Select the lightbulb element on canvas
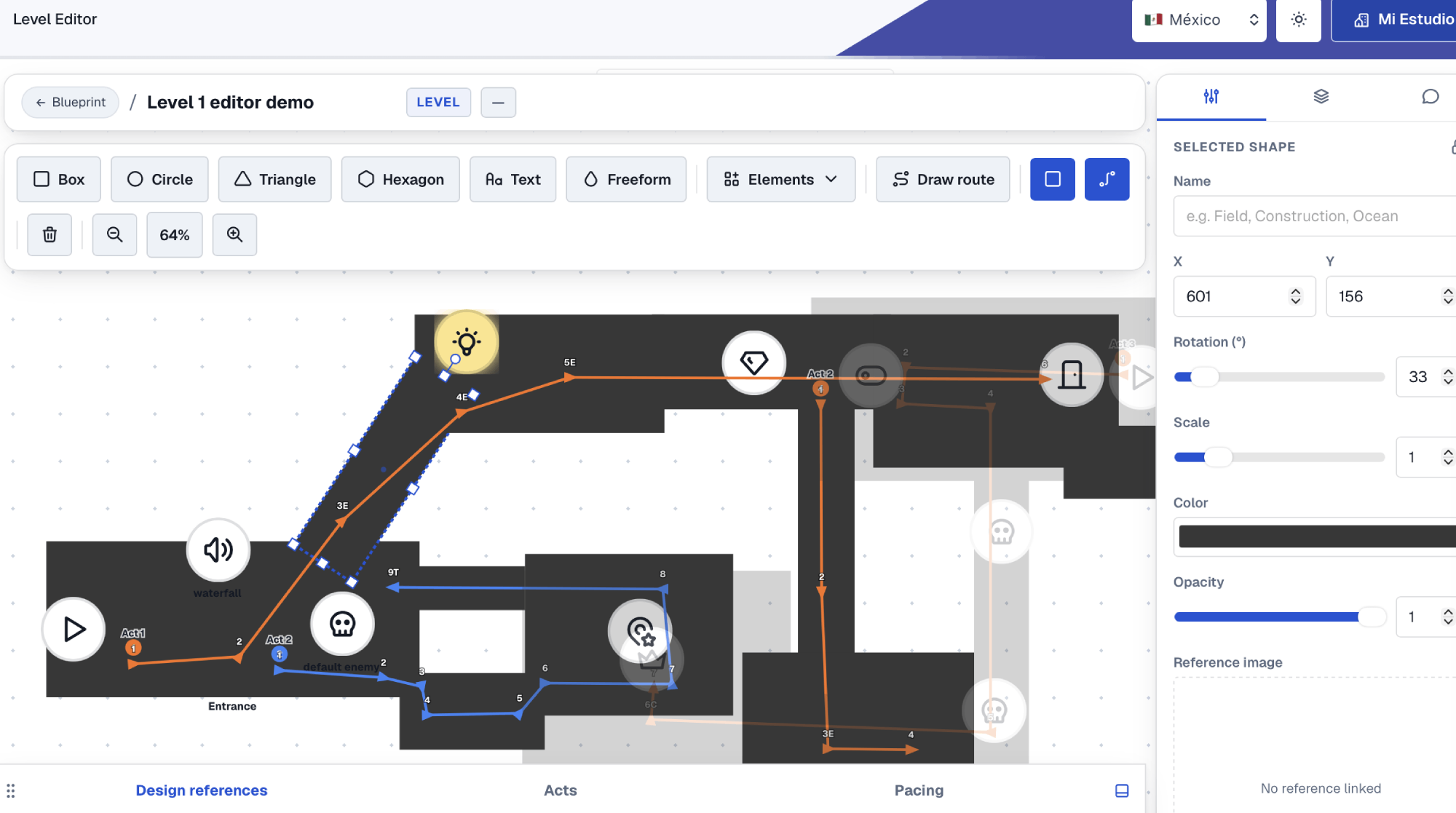Screen dimensions: 1456x813 pos(467,342)
